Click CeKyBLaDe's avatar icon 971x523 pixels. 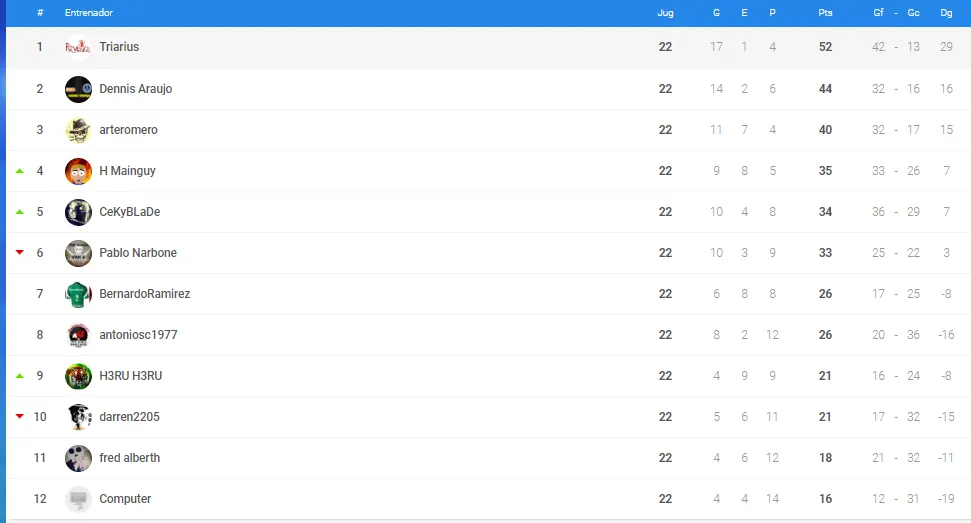pos(78,212)
